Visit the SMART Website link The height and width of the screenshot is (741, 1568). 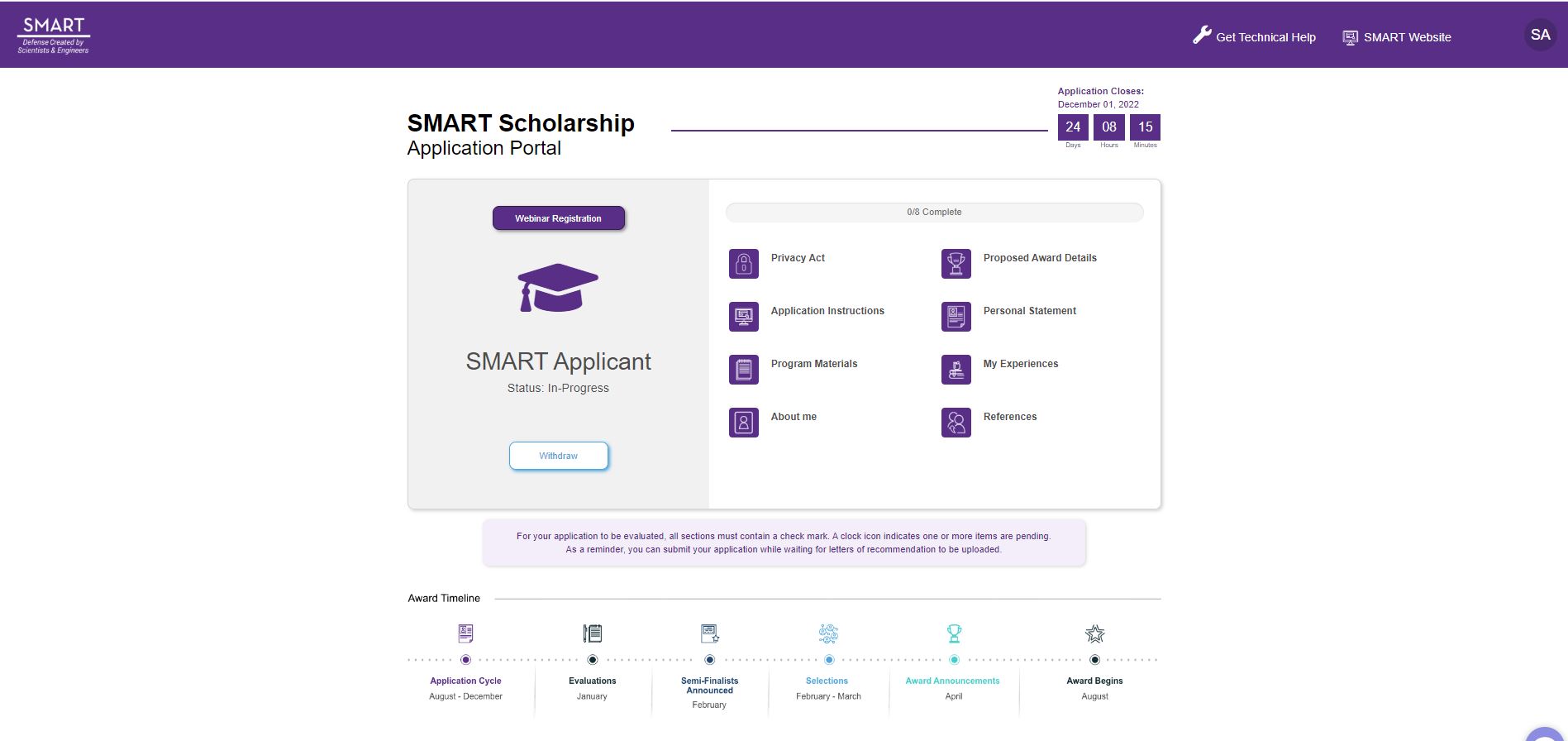(x=1397, y=37)
